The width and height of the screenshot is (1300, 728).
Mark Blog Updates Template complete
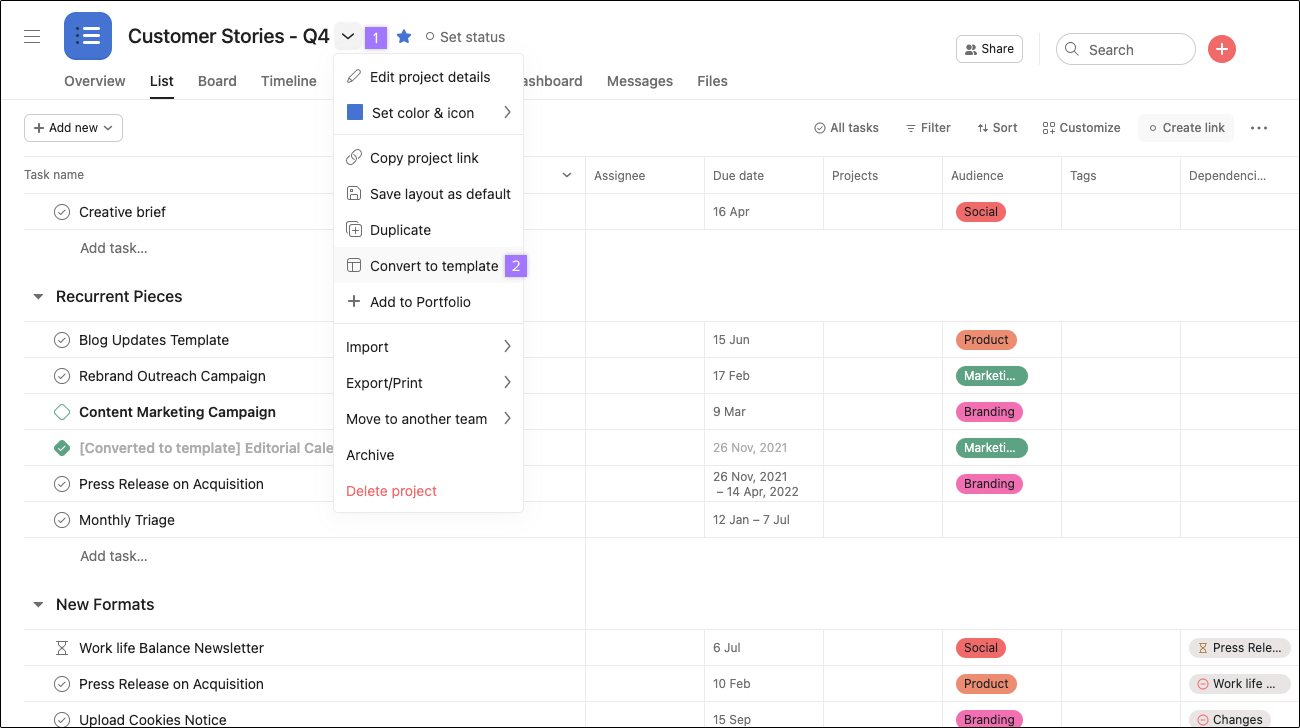[x=62, y=340]
